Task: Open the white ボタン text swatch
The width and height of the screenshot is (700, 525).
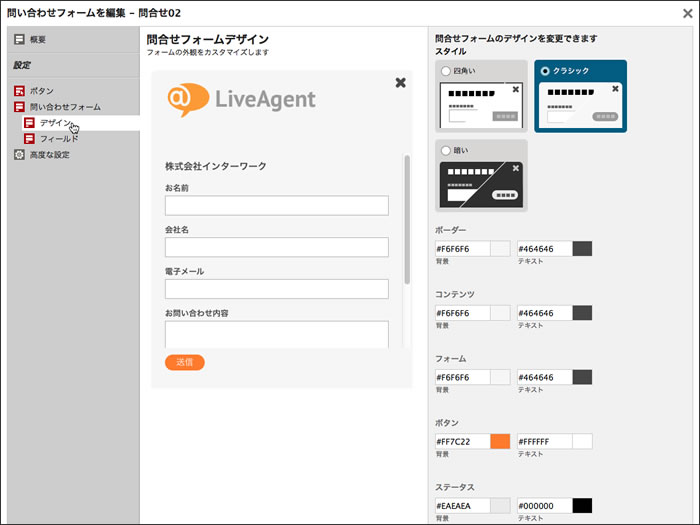Action: [583, 442]
